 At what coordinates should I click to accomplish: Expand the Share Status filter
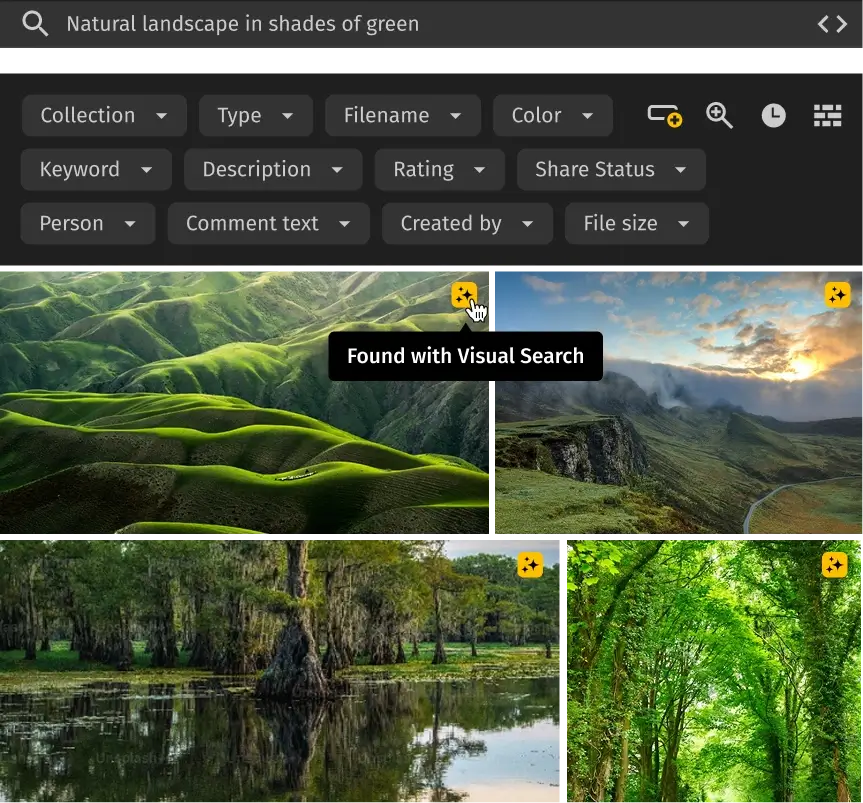coord(611,169)
